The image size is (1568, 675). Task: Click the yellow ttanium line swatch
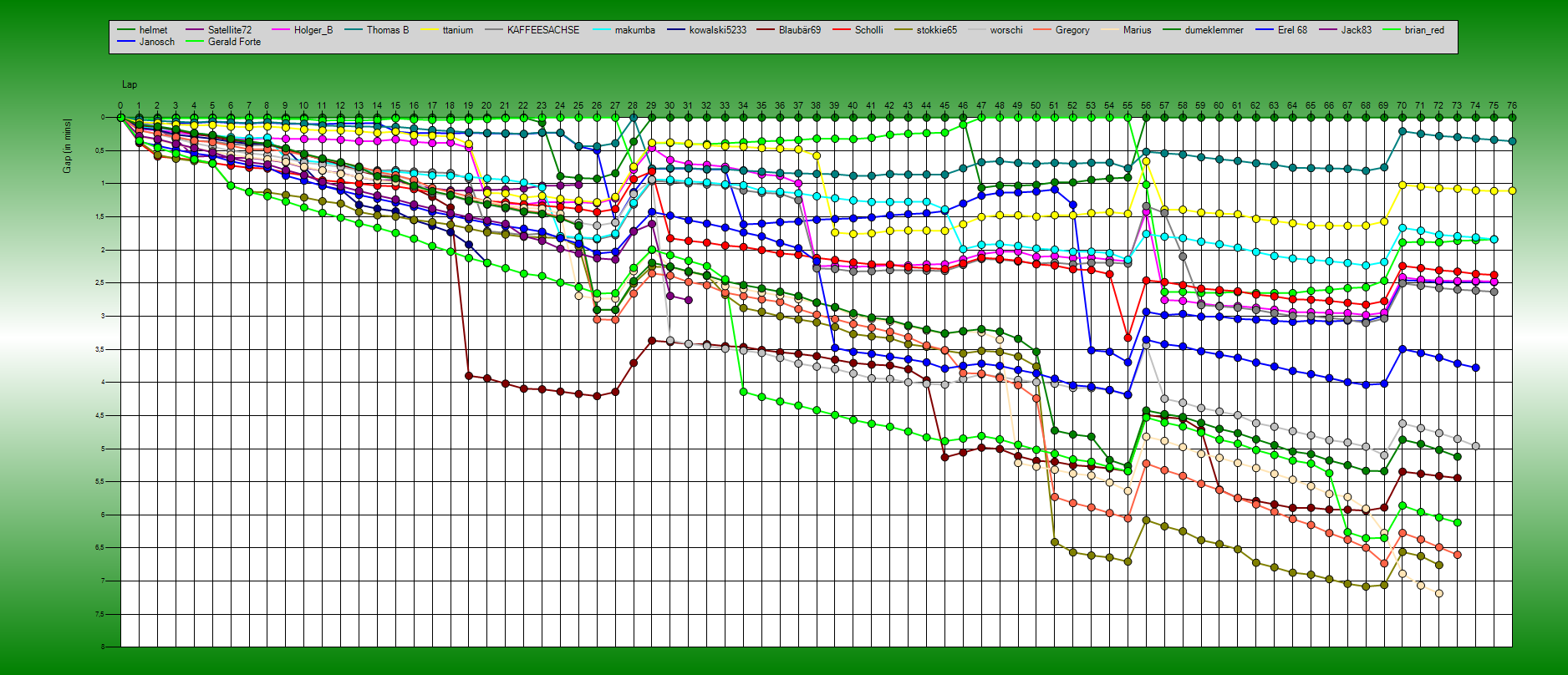[x=429, y=30]
